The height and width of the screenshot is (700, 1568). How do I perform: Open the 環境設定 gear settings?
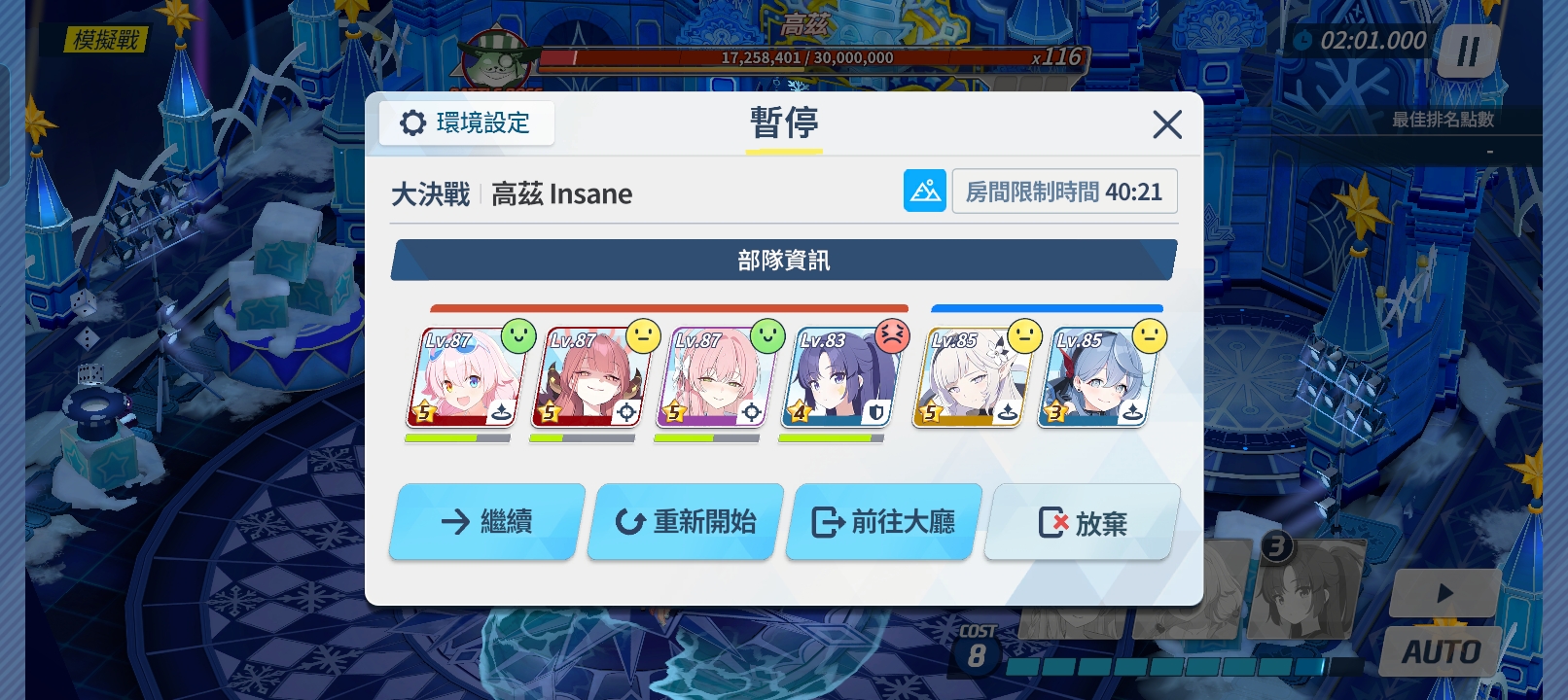[467, 123]
